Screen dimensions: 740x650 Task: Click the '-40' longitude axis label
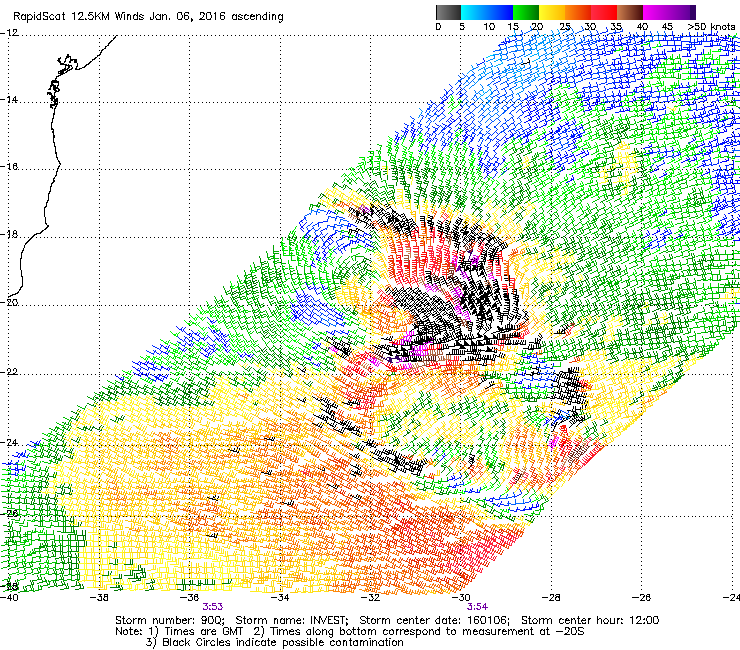point(9,598)
